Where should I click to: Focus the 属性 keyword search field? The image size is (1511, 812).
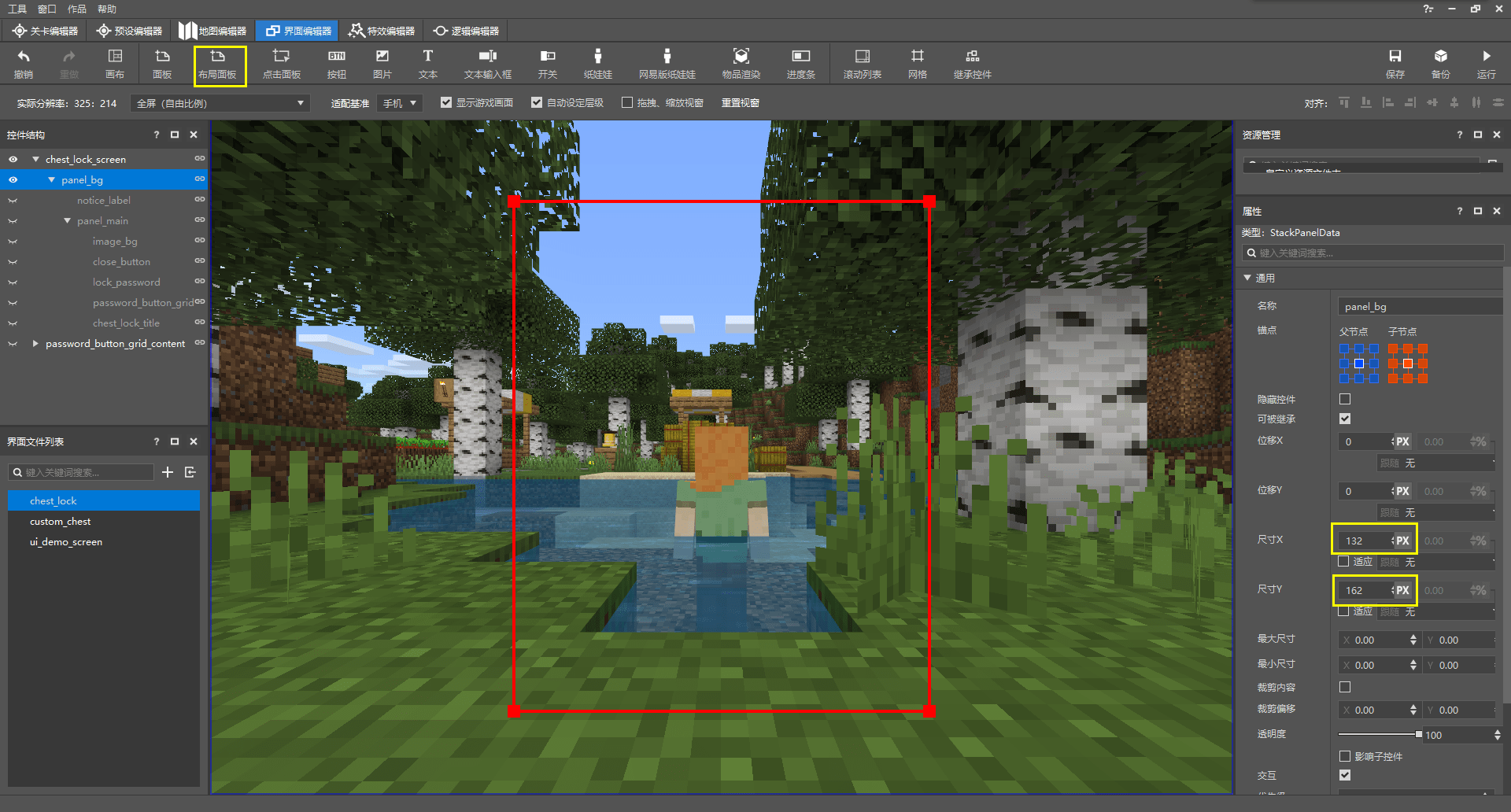pos(1372,253)
